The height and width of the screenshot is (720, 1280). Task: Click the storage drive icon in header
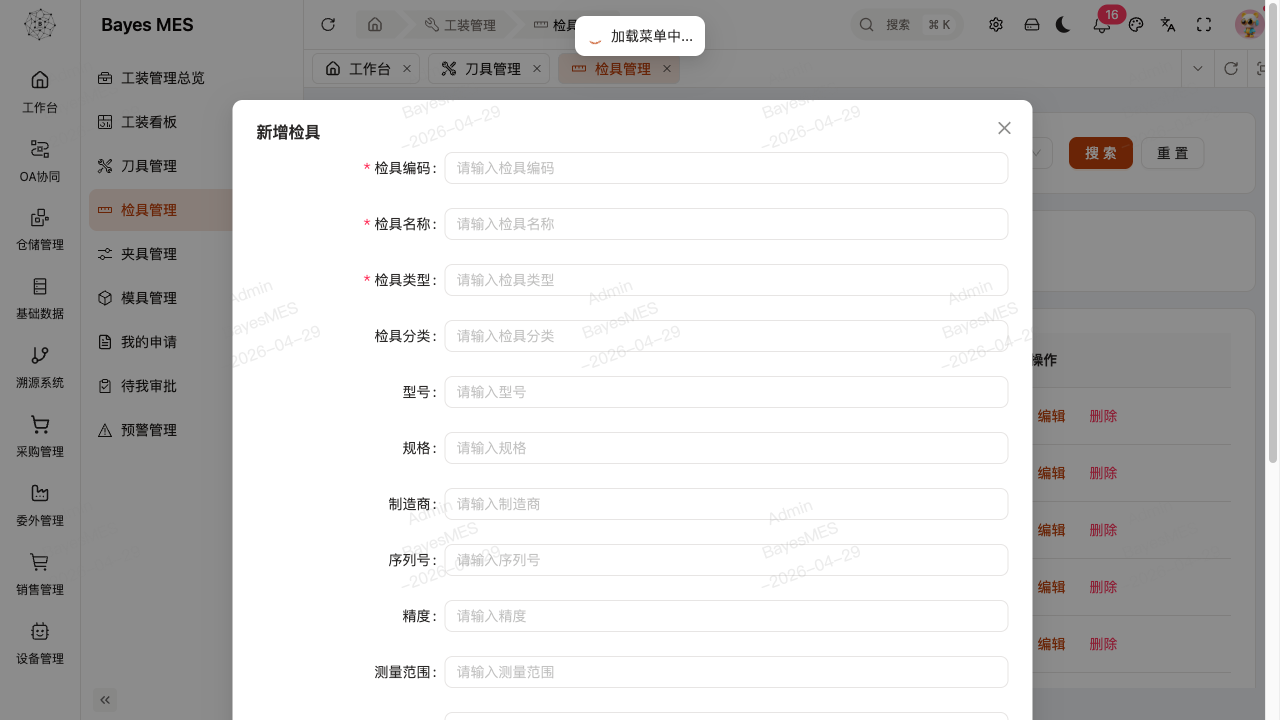(1032, 25)
